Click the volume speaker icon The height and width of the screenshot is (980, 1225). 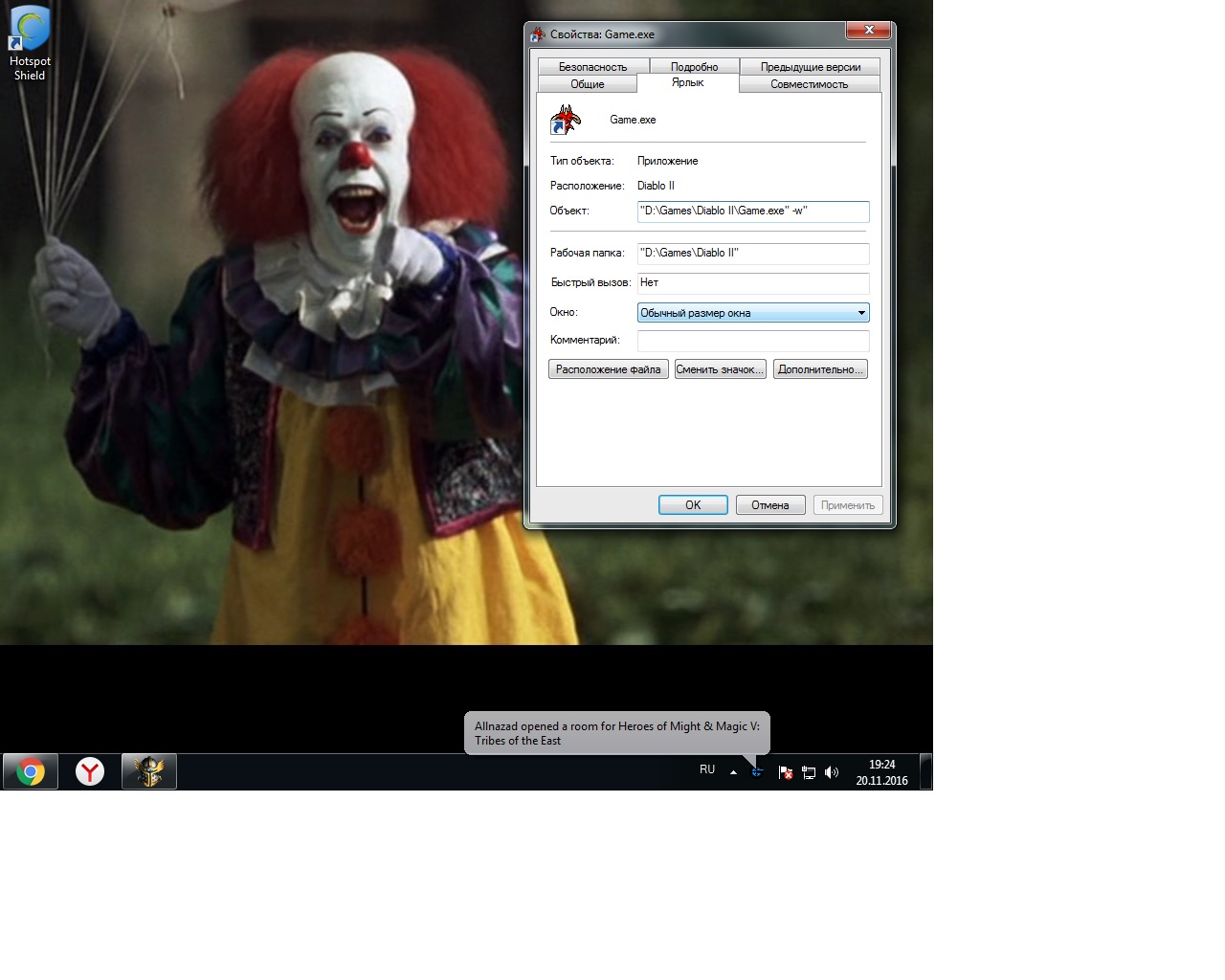tap(832, 772)
